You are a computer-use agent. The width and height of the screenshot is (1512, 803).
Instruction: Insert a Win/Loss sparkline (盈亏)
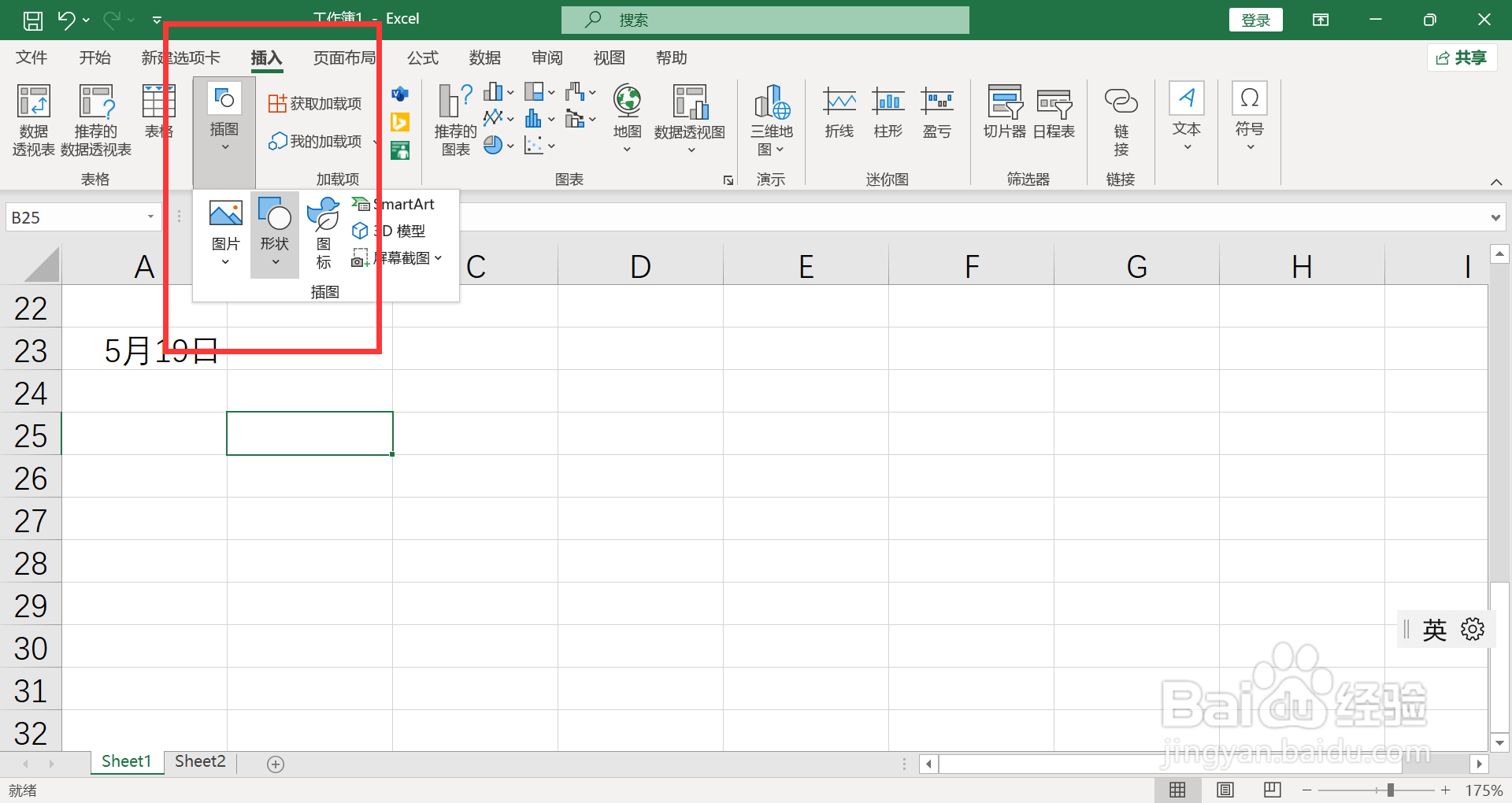click(x=937, y=112)
